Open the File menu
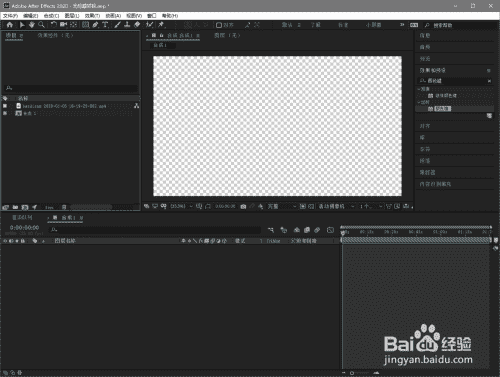Image resolution: width=500 pixels, height=377 pixels. click(x=10, y=16)
